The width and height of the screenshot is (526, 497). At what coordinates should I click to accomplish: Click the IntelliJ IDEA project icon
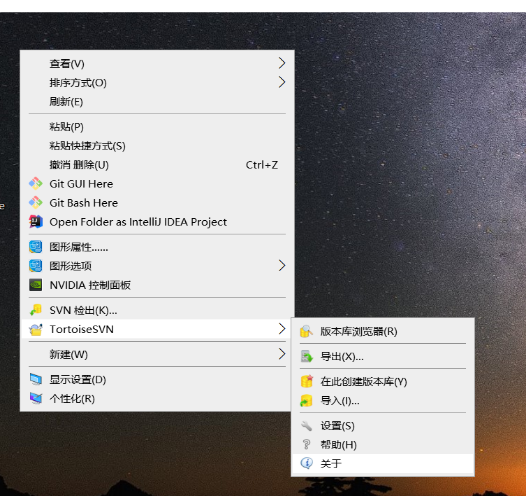coord(36,222)
